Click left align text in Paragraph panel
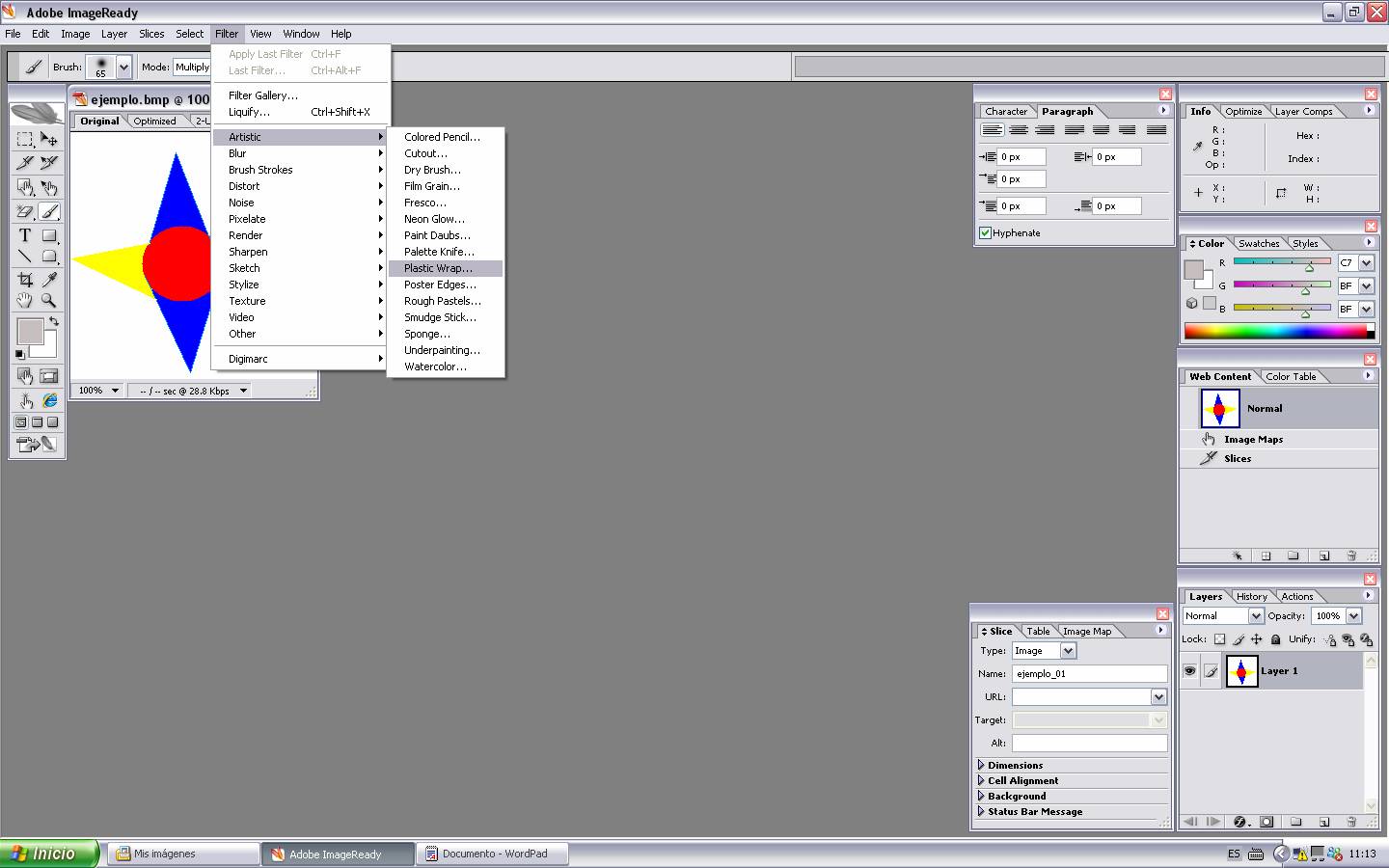The image size is (1389, 868). [993, 130]
